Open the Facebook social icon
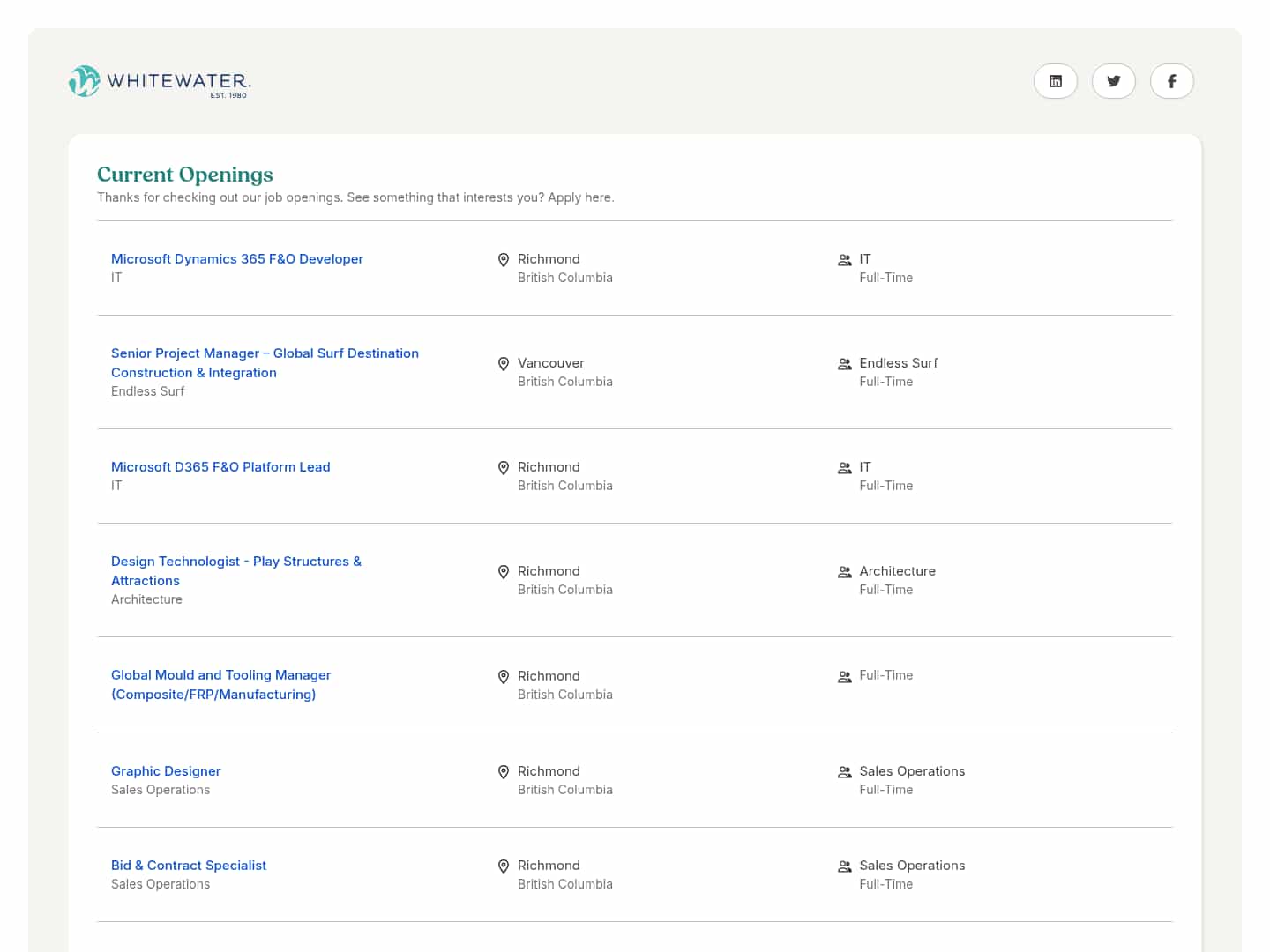 pyautogui.click(x=1172, y=81)
